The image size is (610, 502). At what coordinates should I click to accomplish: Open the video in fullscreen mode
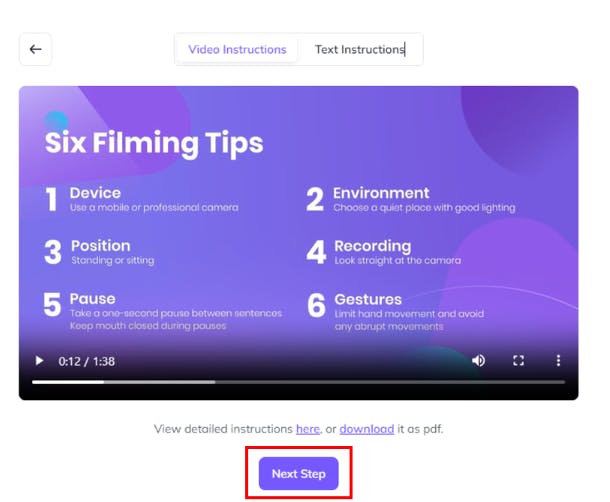[518, 361]
